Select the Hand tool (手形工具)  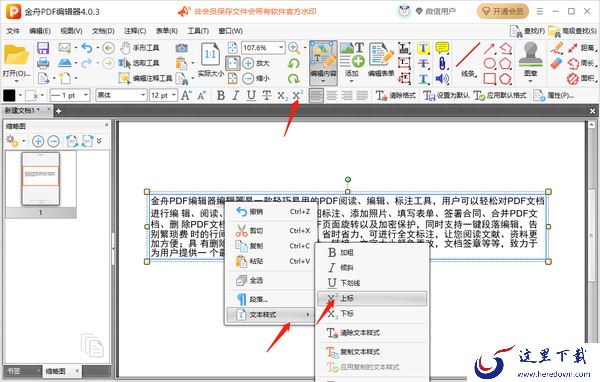(139, 48)
